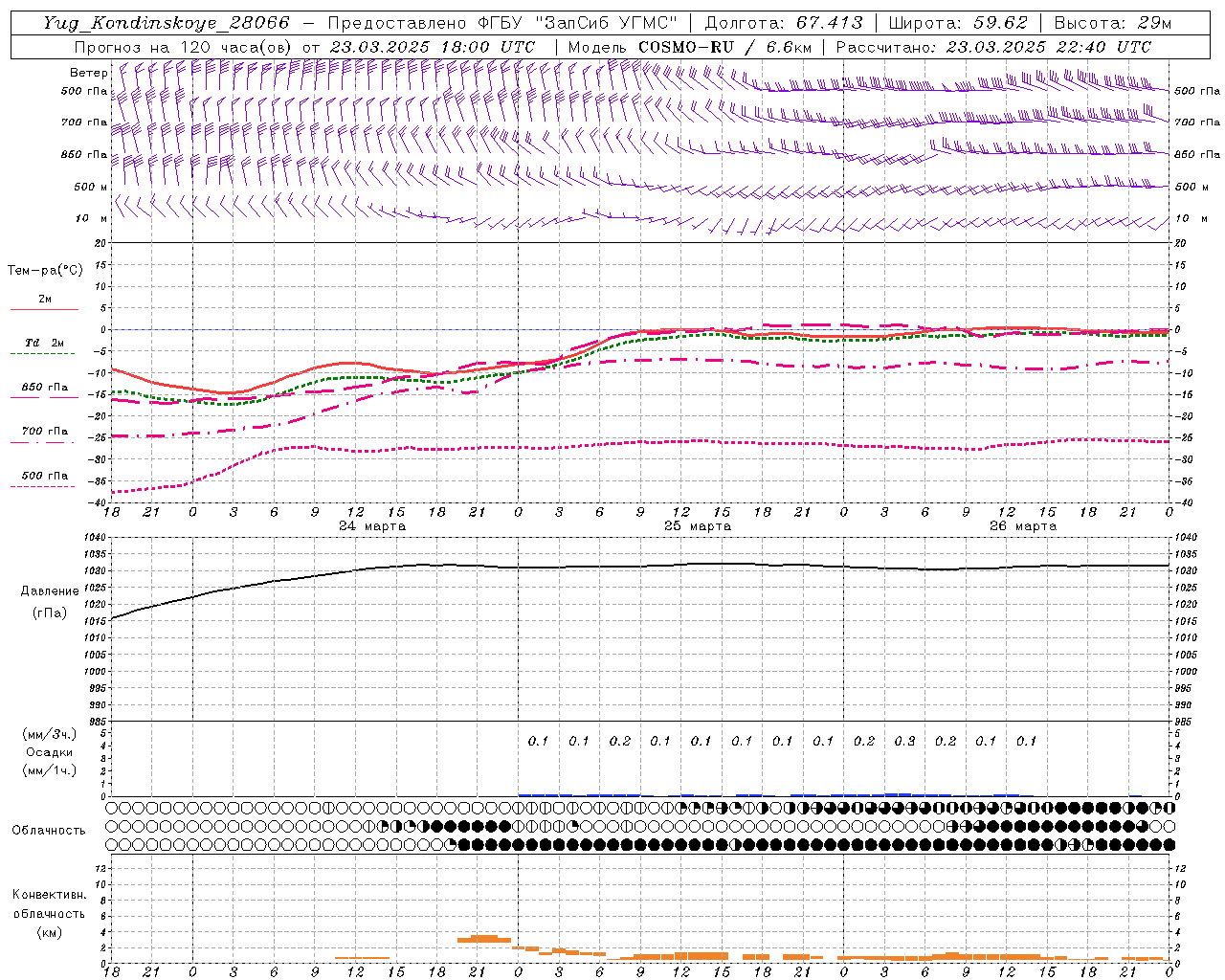Click the Долгота: 67.413 longitude value
Image resolution: width=1225 pixels, height=980 pixels.
click(x=784, y=23)
